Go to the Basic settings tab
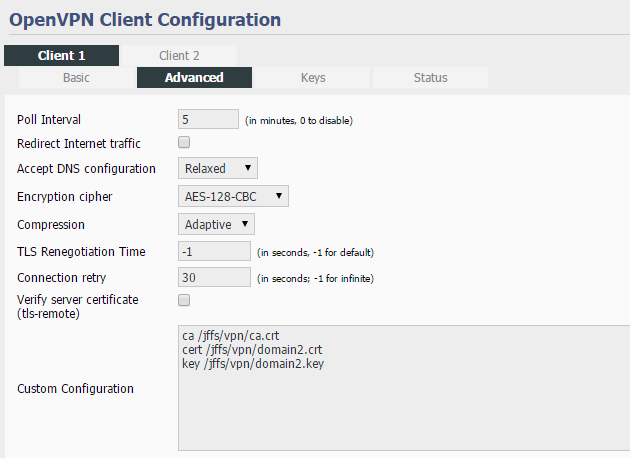Viewport: 630px width, 458px height. click(x=77, y=78)
